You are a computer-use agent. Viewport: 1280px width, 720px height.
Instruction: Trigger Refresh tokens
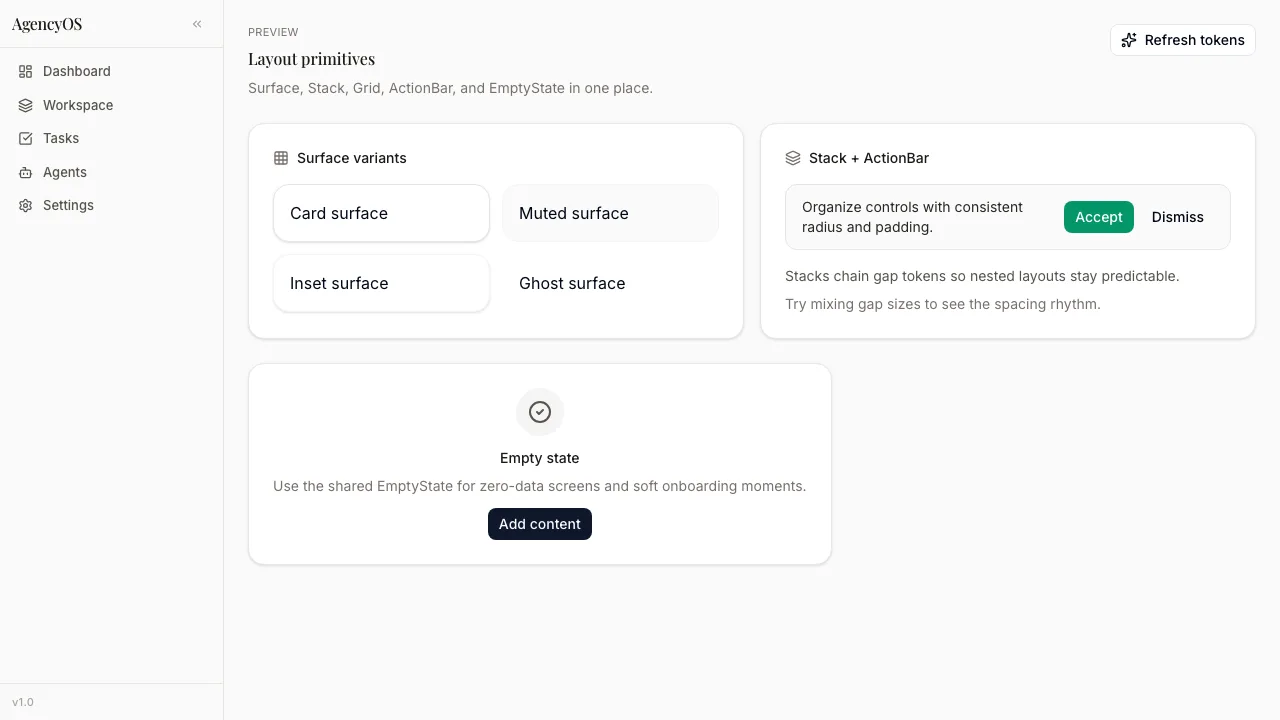click(x=1183, y=40)
